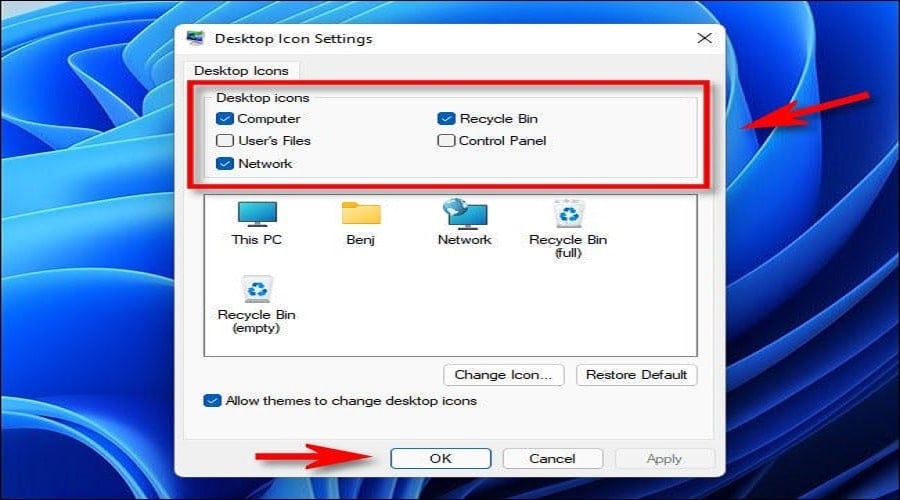This screenshot has width=900, height=500.
Task: Click the 'Recycle Bin (full)' label text
Action: [x=568, y=246]
